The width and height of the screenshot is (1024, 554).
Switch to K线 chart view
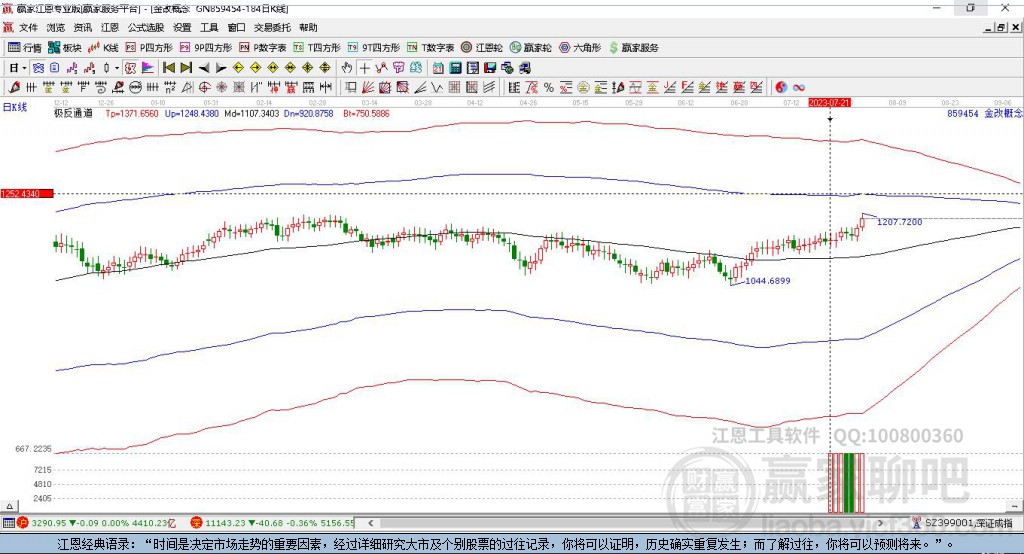click(x=103, y=48)
